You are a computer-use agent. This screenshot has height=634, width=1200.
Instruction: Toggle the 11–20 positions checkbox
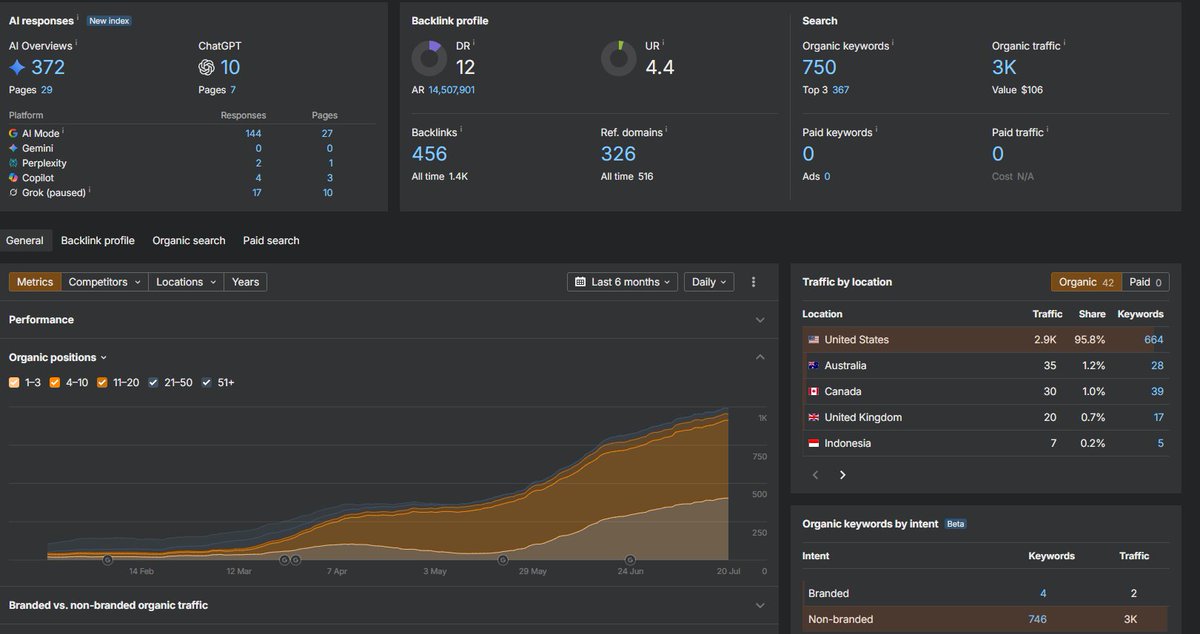pos(103,382)
